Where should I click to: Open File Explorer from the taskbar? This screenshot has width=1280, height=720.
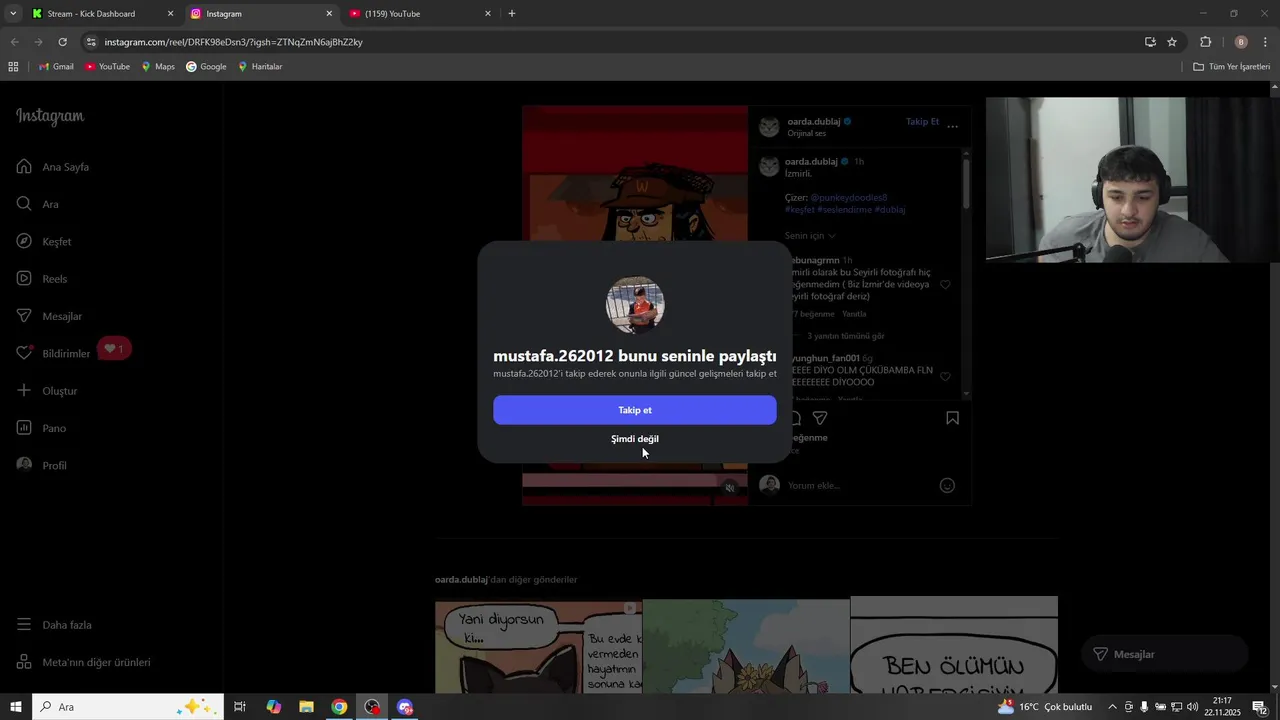(306, 707)
